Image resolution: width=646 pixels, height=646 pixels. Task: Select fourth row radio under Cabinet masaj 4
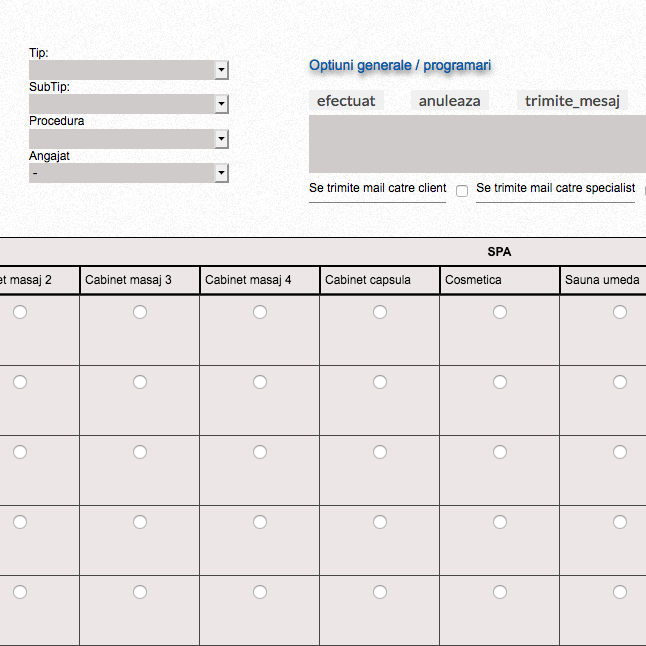tap(260, 522)
